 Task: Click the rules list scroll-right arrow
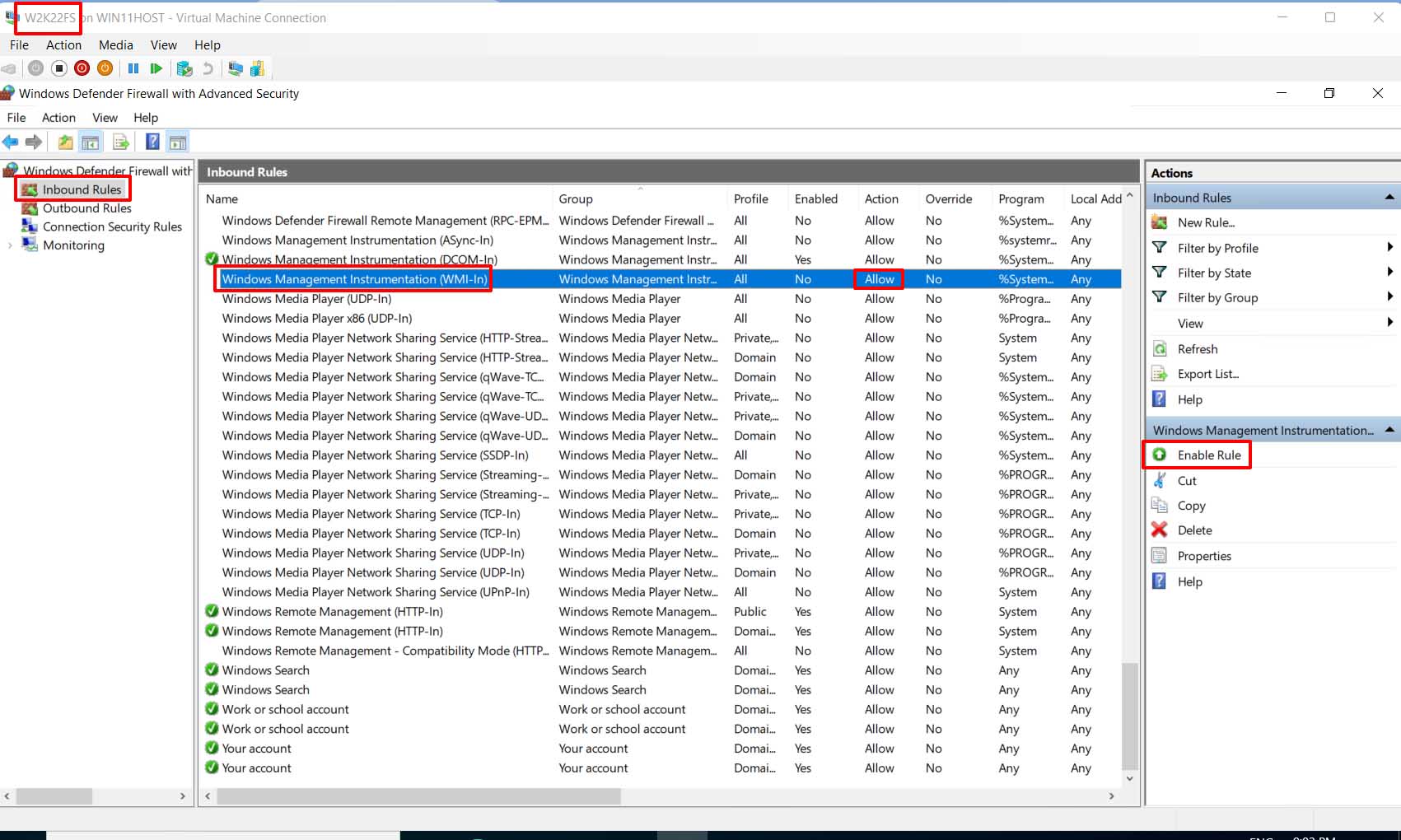1111,796
